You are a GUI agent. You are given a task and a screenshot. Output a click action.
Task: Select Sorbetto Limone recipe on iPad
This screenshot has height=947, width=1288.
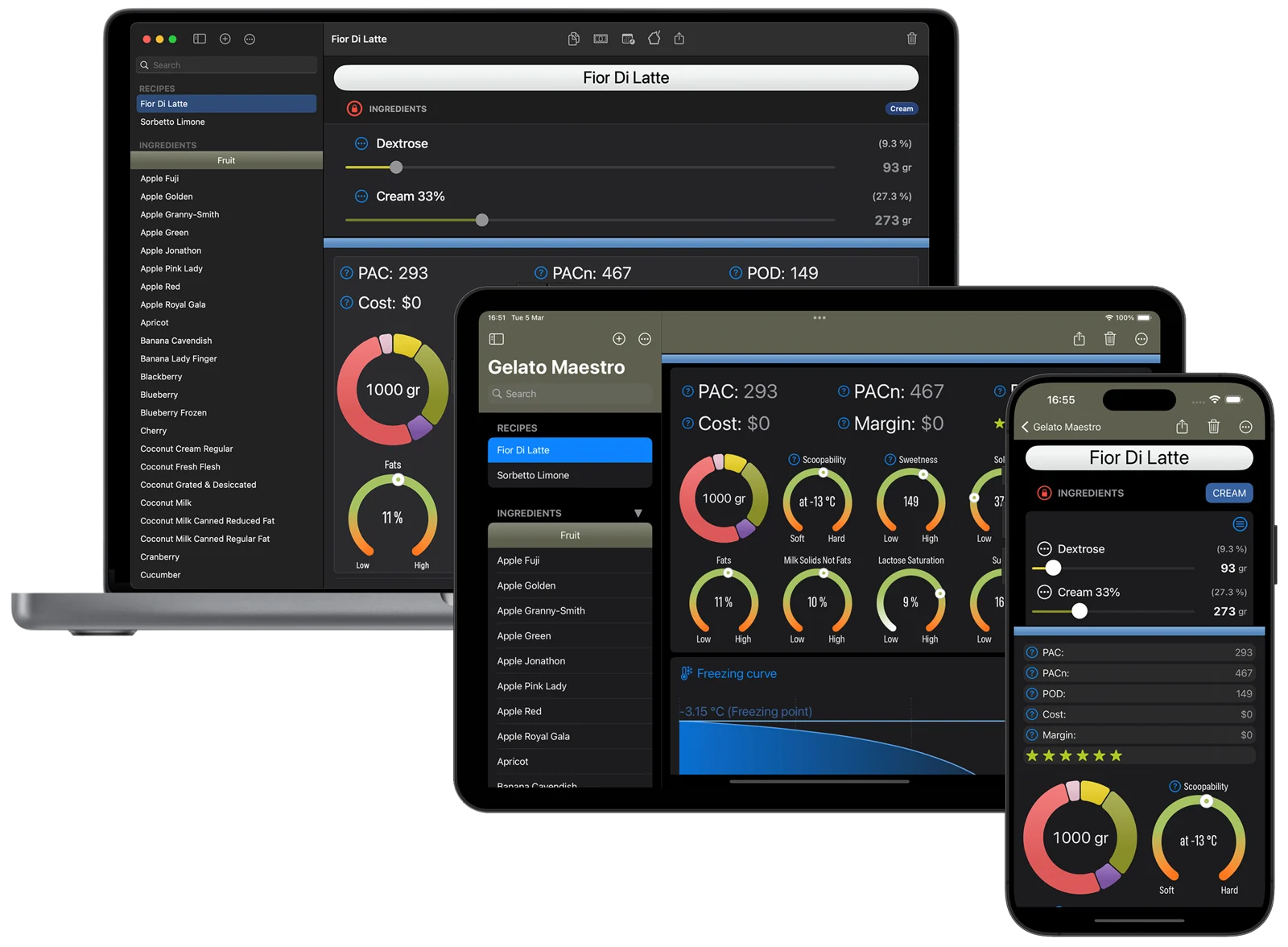[569, 475]
